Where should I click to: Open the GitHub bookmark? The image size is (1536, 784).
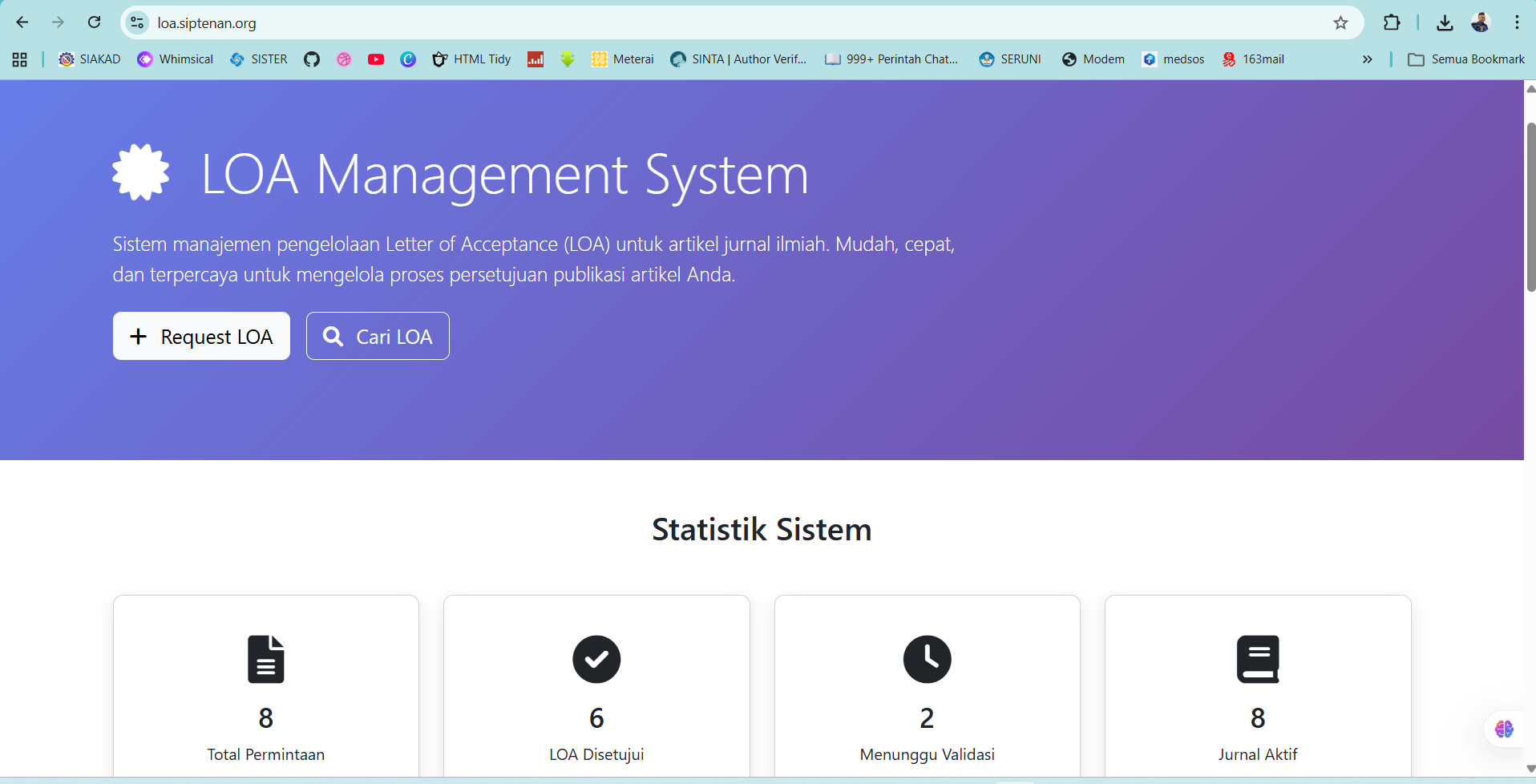click(x=312, y=59)
